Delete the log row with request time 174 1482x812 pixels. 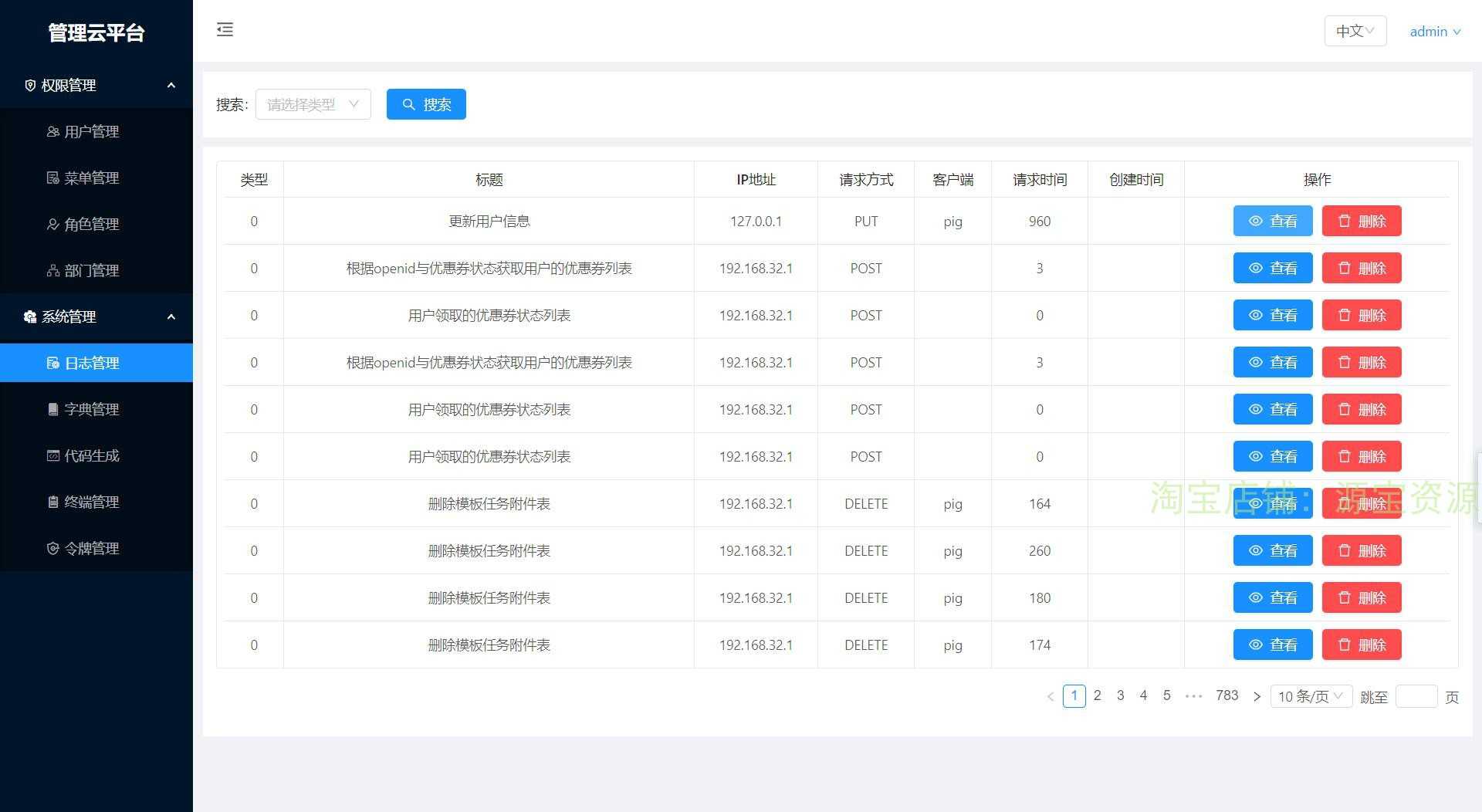pos(1361,645)
